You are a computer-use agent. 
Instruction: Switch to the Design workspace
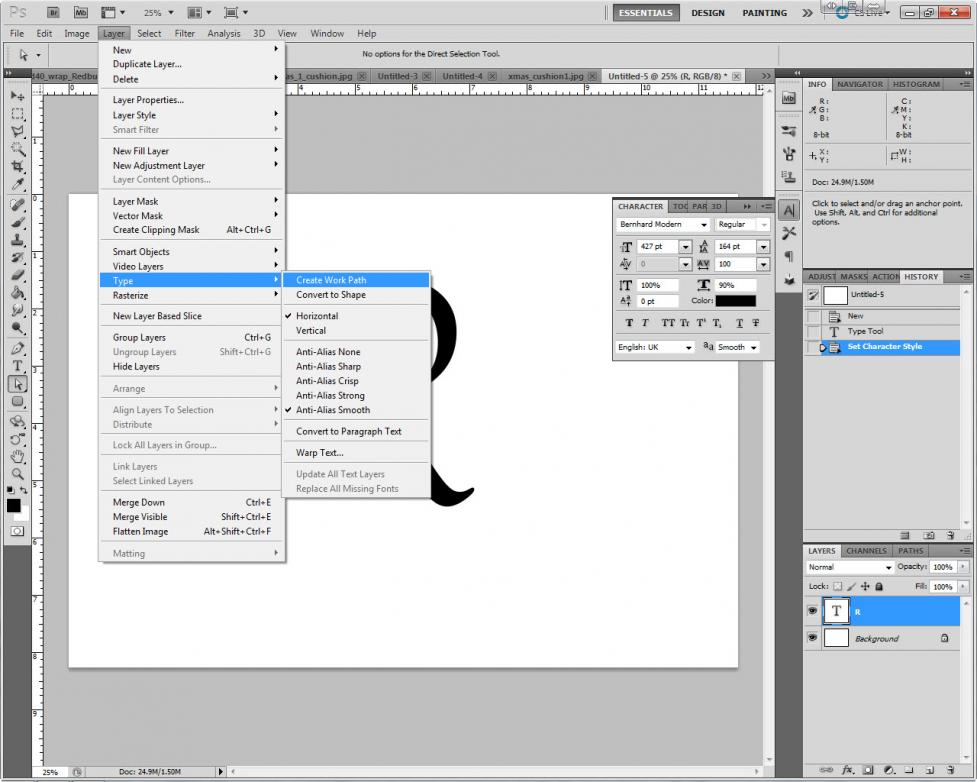click(708, 12)
